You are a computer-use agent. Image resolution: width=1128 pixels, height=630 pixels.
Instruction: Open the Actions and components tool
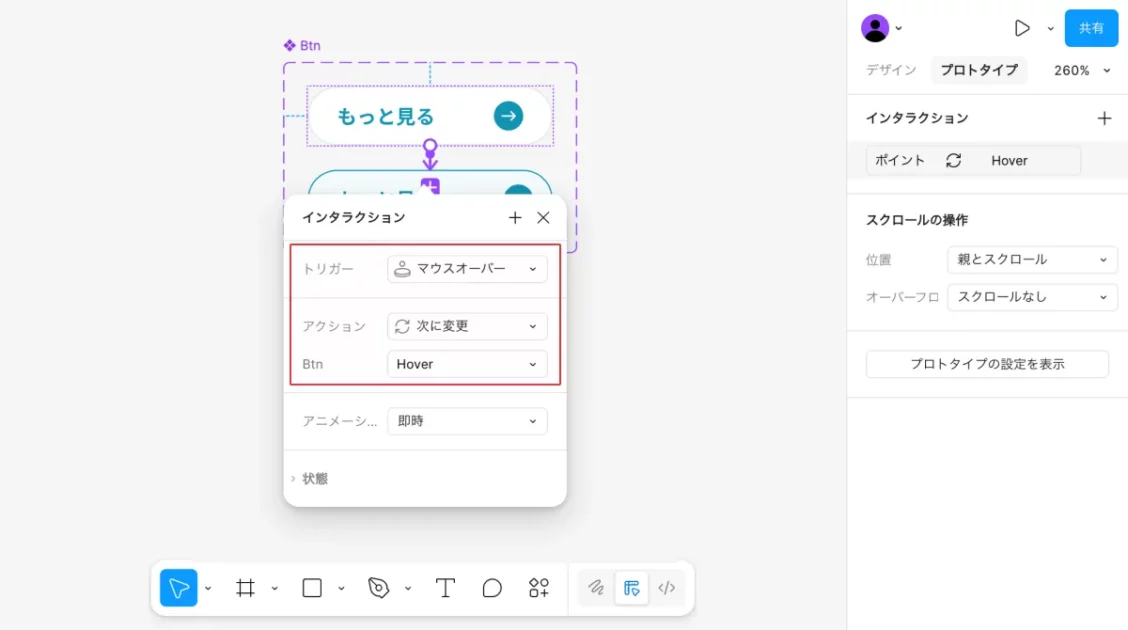point(539,588)
